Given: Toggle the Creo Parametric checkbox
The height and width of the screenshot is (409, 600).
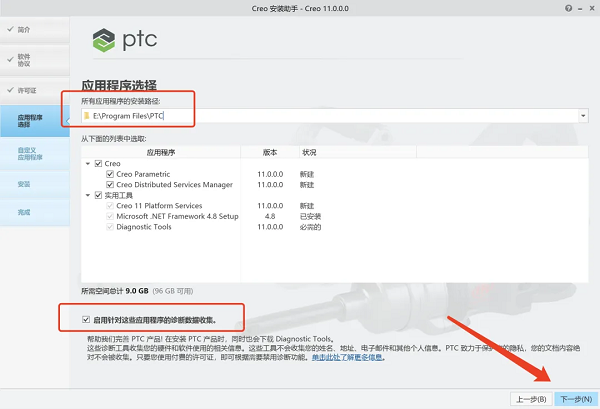Looking at the screenshot, I should 110,174.
